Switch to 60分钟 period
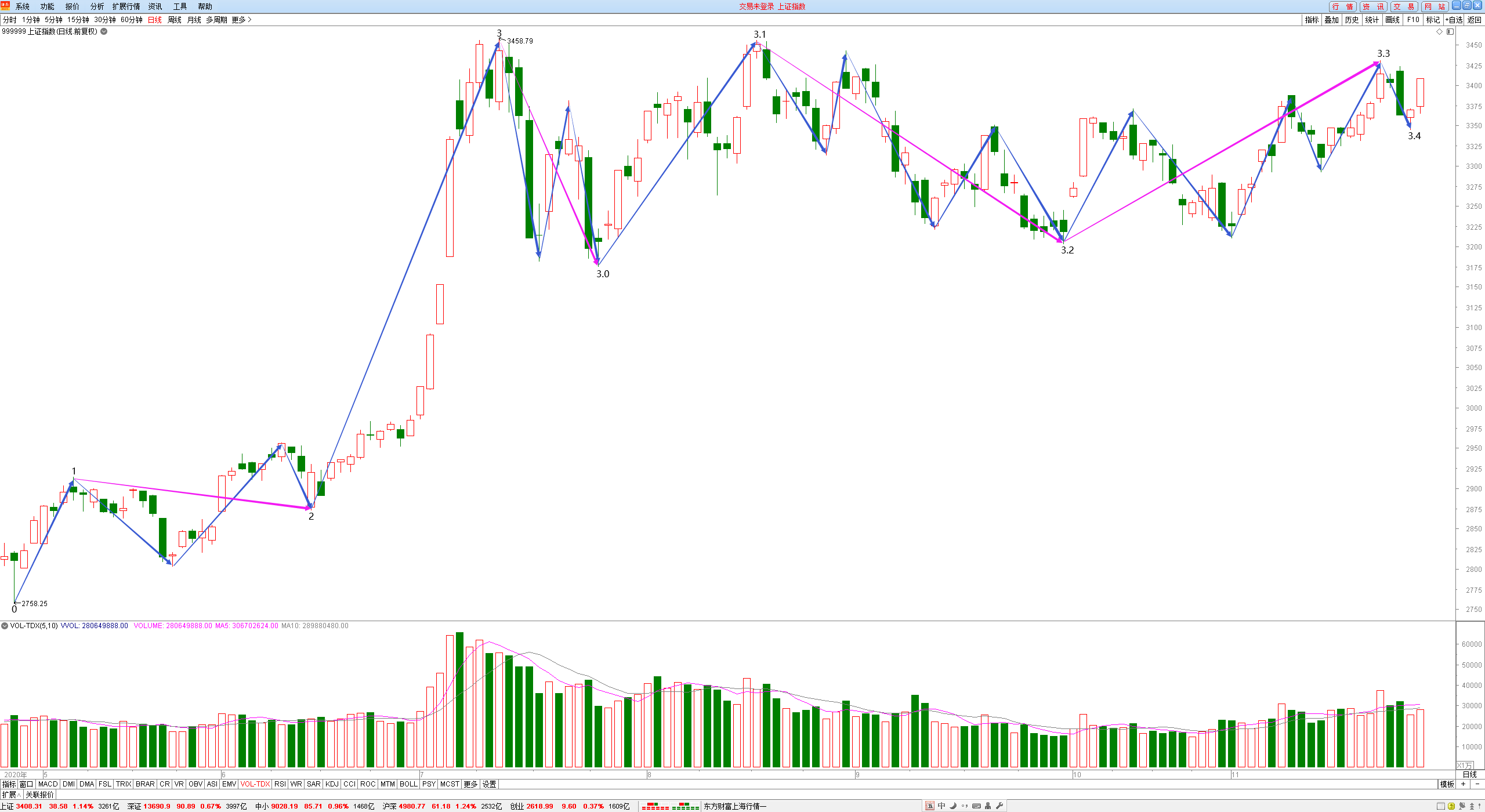1485x812 pixels. [132, 20]
